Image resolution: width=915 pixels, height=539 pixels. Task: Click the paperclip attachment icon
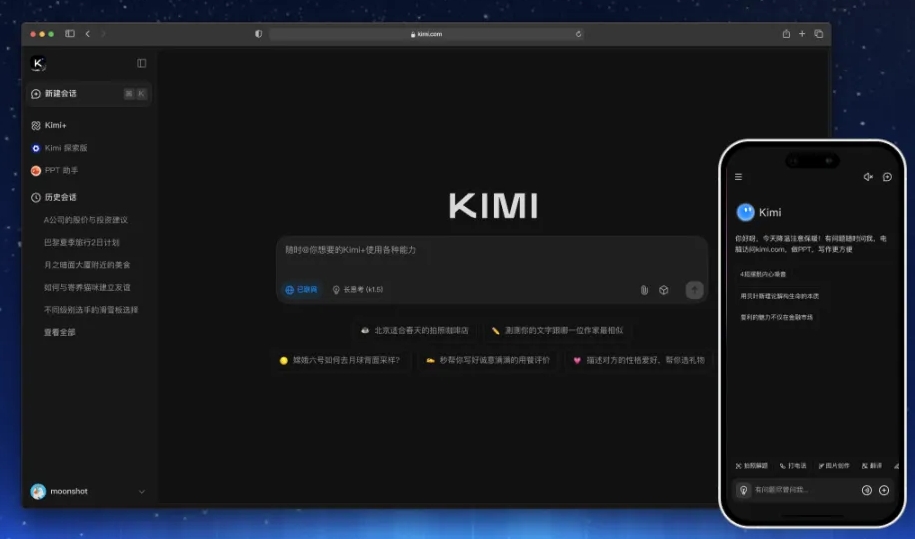click(644, 290)
